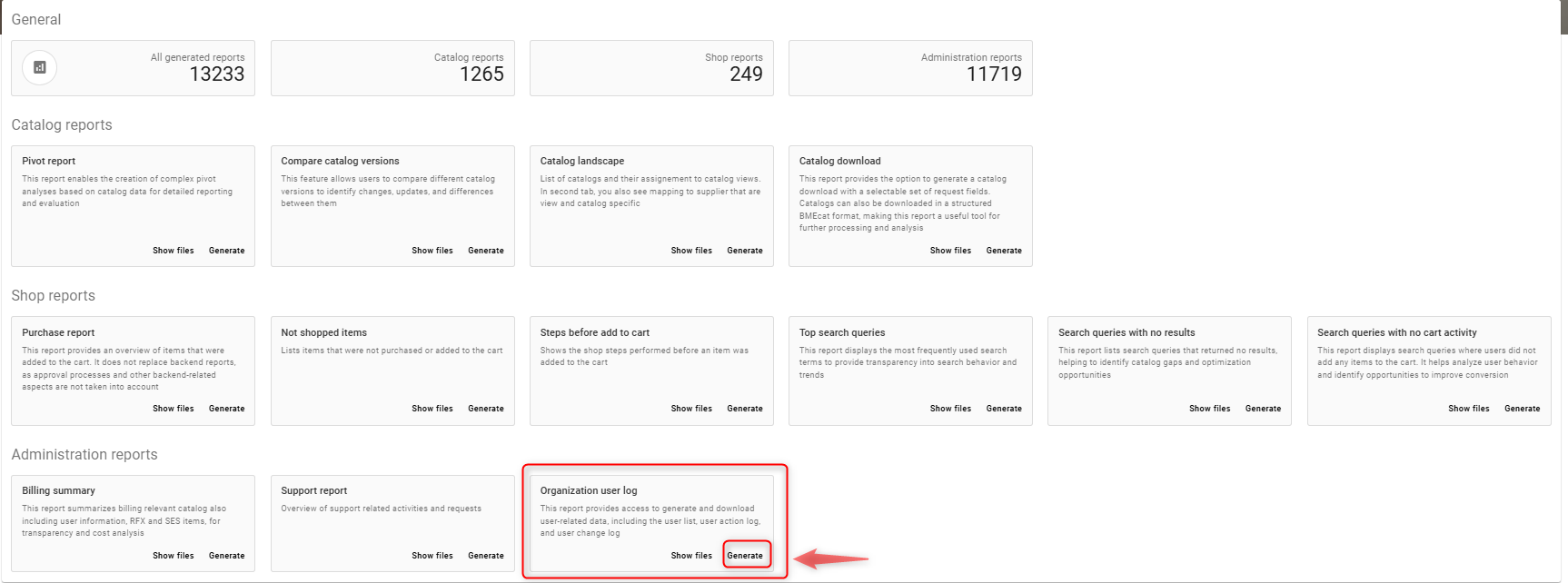Image resolution: width=1568 pixels, height=583 pixels.
Task: Click the vertical scrollbar on the right edge
Action: tap(1563, 18)
